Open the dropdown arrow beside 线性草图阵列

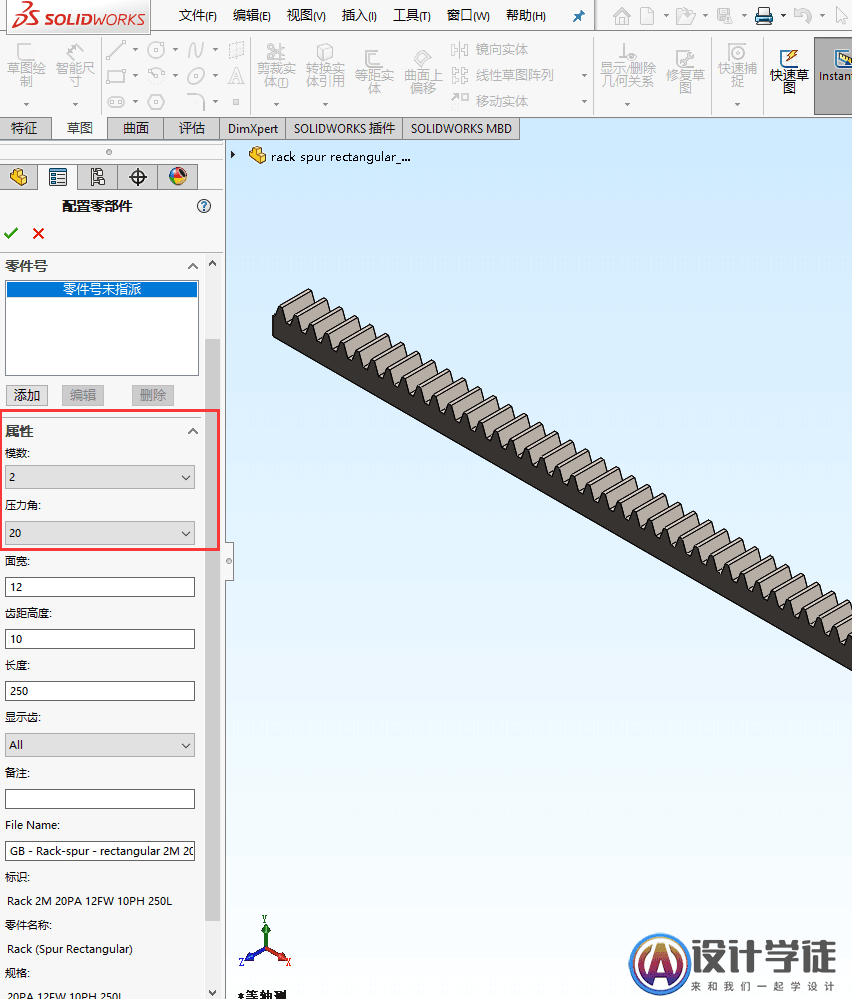coord(584,75)
